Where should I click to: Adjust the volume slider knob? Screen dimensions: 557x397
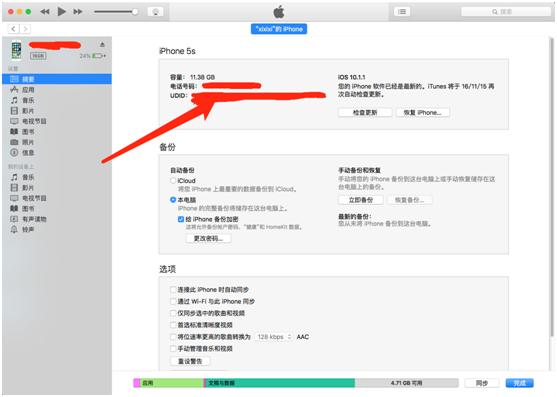(x=135, y=12)
